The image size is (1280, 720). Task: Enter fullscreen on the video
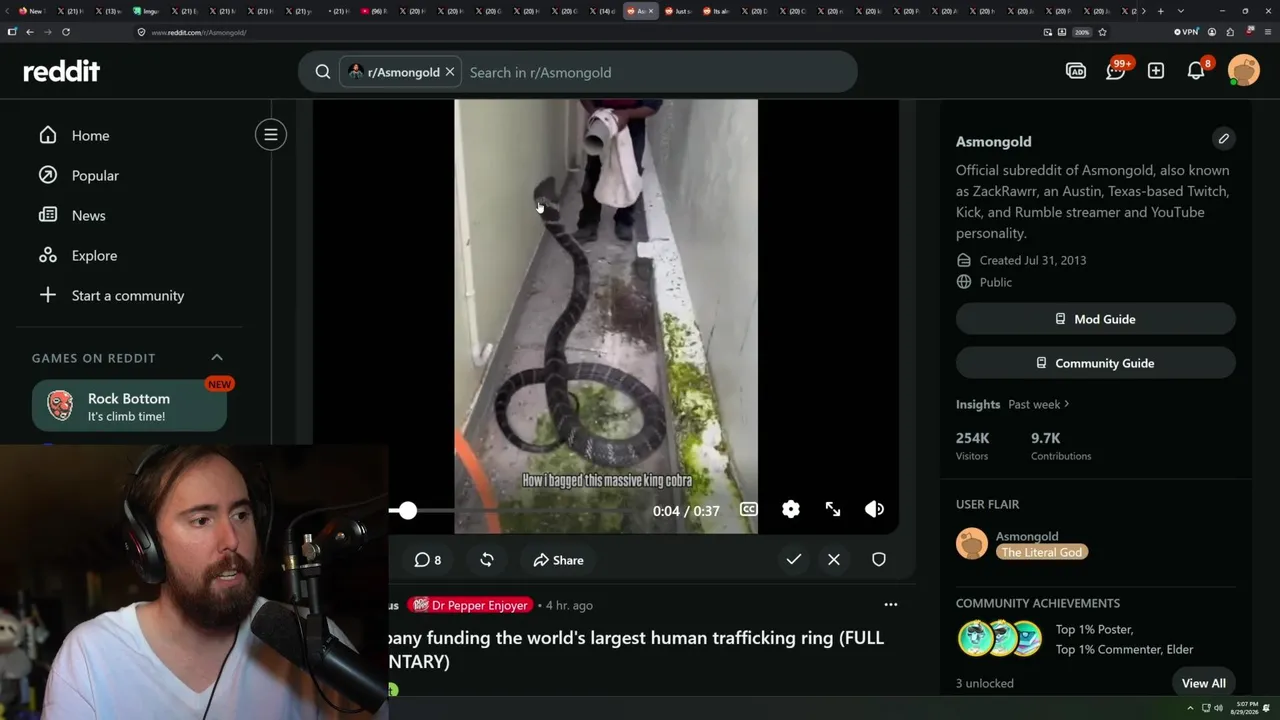click(x=833, y=510)
